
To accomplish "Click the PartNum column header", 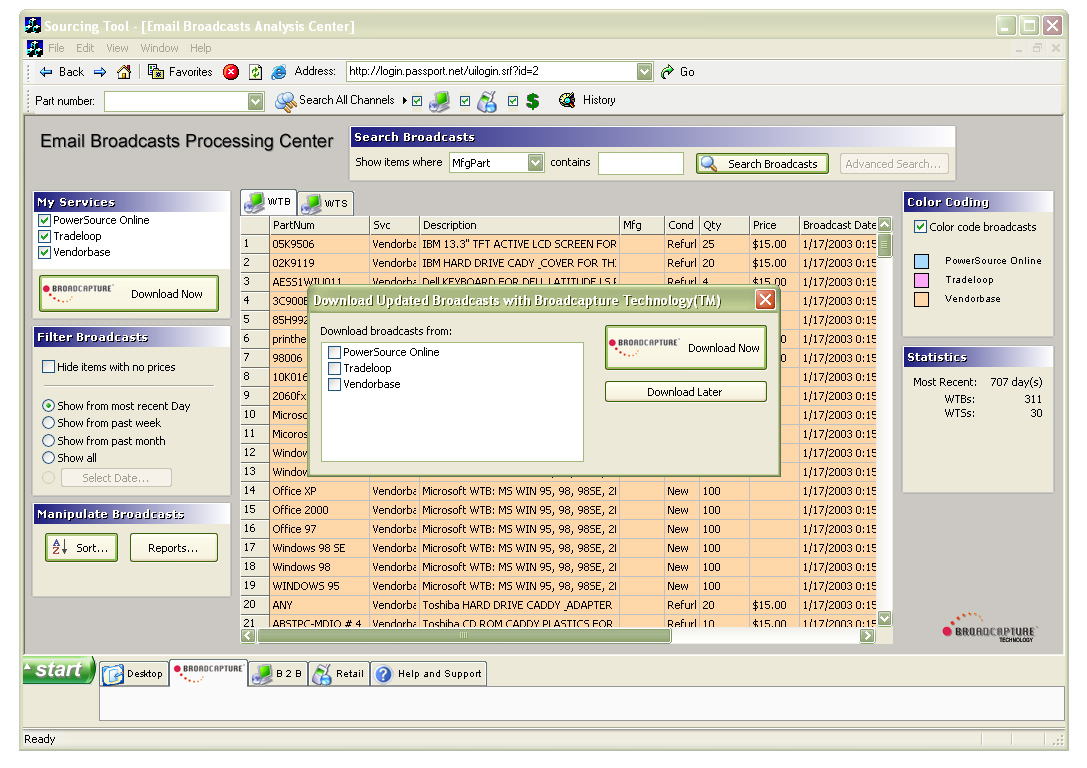I will pos(319,225).
